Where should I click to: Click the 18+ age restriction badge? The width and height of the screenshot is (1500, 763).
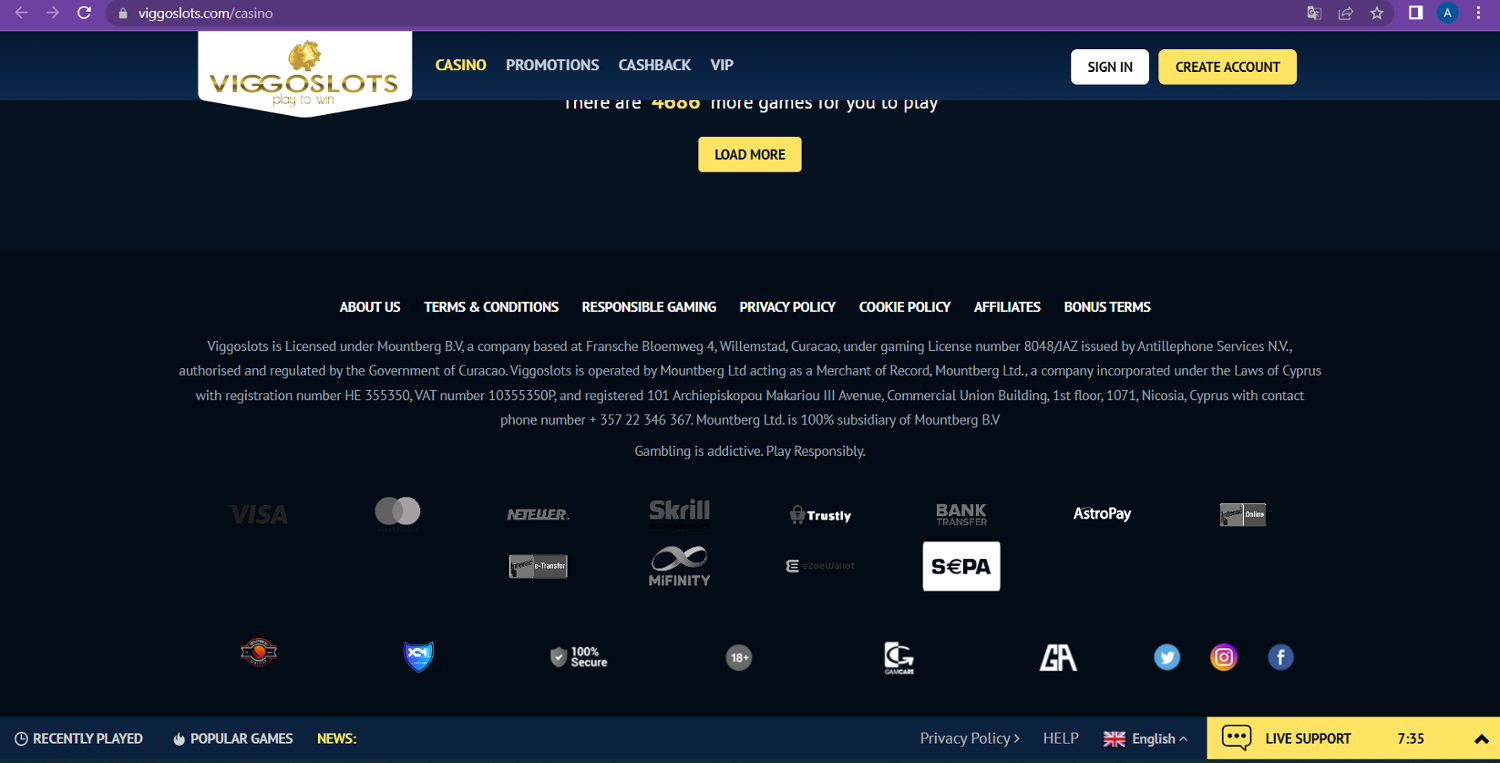point(738,657)
